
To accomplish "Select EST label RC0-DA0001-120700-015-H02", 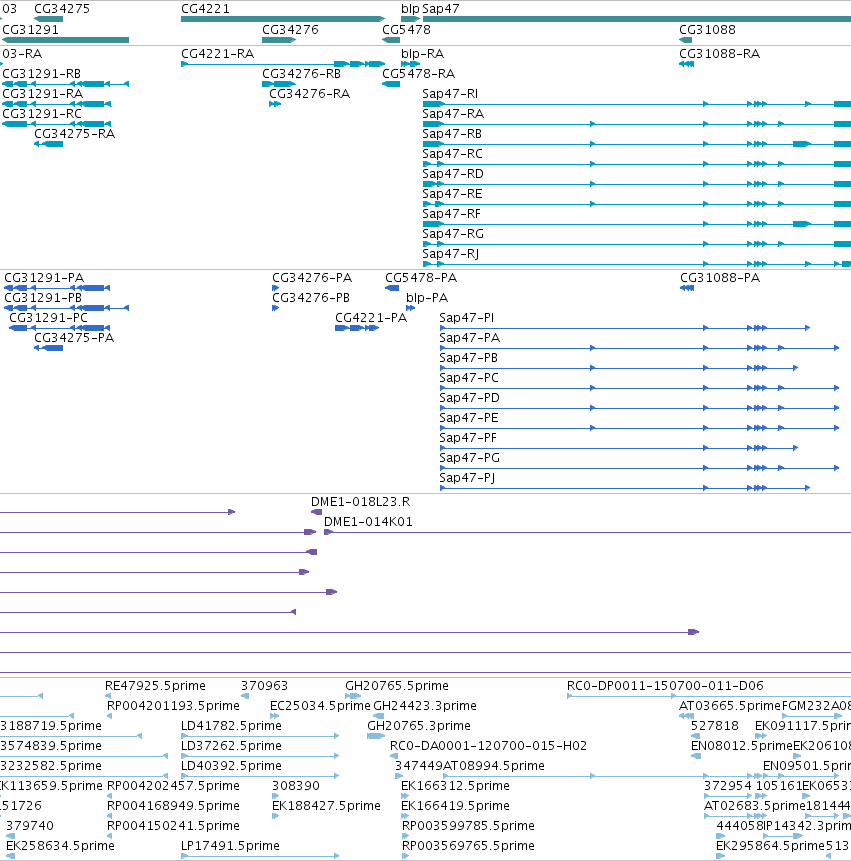I will (x=489, y=746).
